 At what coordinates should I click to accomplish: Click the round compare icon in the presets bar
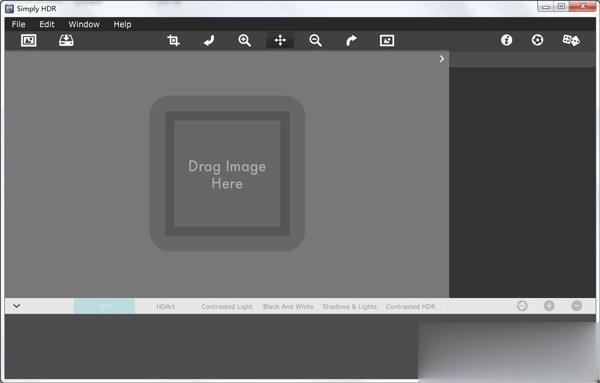coord(522,306)
